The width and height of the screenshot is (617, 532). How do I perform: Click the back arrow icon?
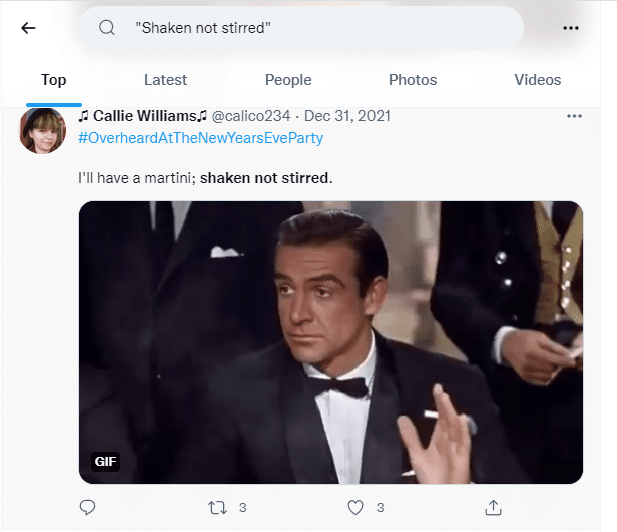28,28
